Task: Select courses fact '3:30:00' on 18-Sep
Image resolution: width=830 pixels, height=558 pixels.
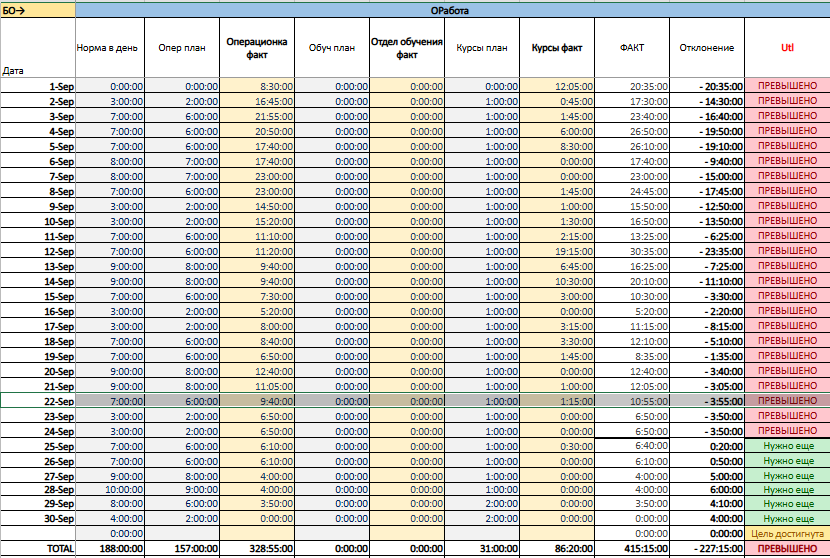Action: [x=557, y=341]
